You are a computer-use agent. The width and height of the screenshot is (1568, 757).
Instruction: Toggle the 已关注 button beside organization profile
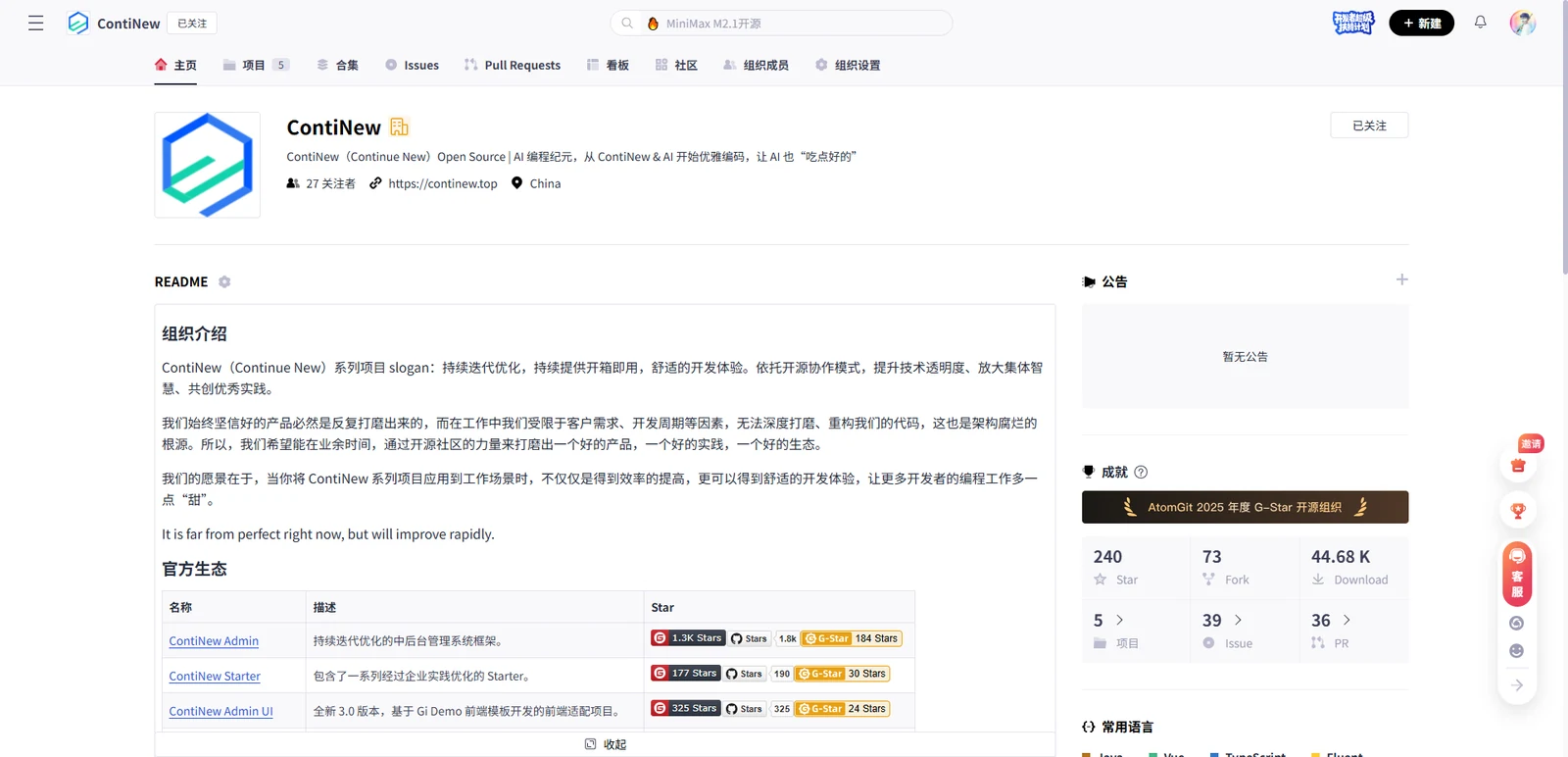click(x=1369, y=126)
